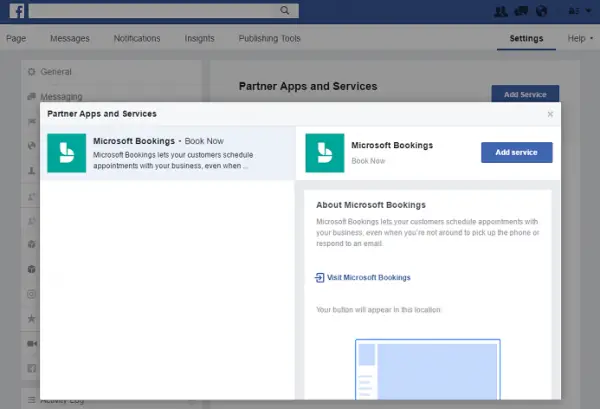Click the Facebook logo icon
The height and width of the screenshot is (409, 600).
pos(17,11)
